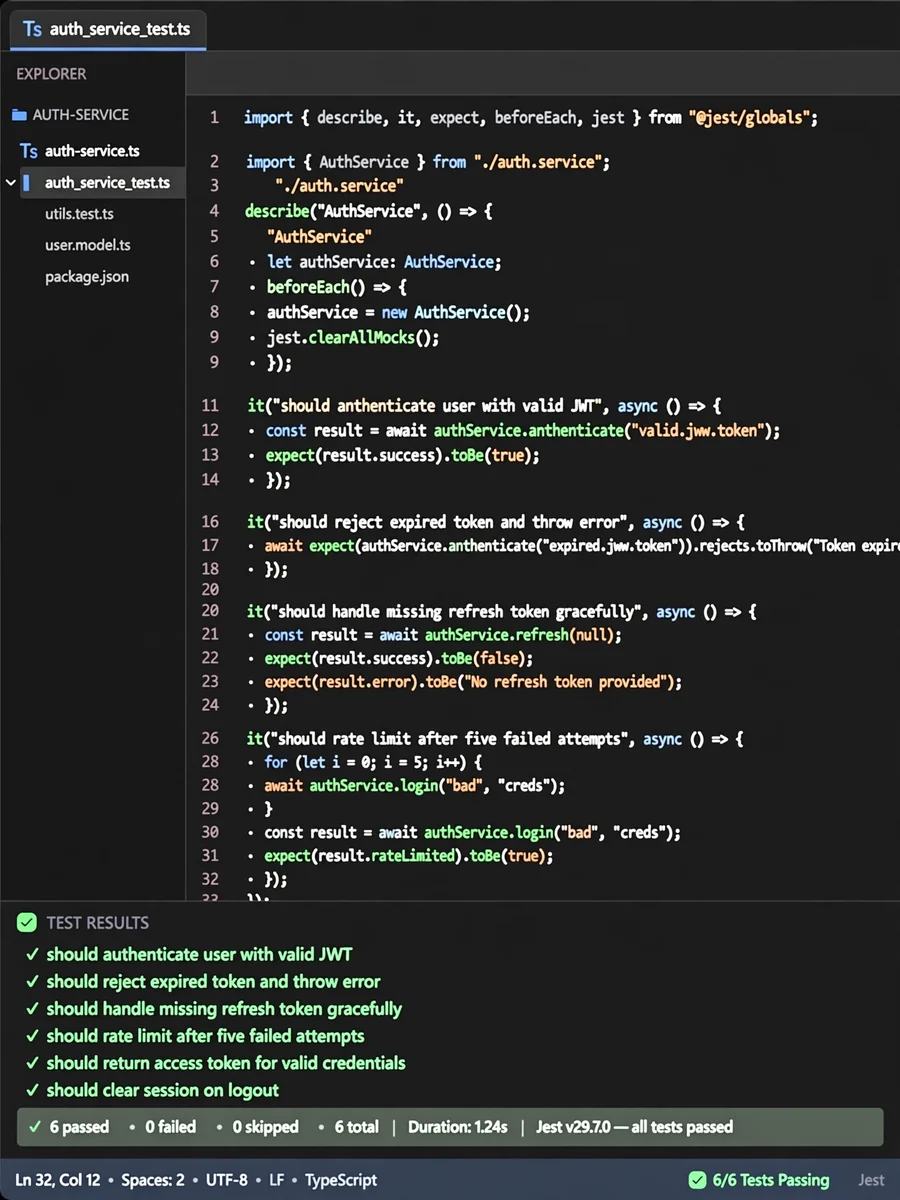Image resolution: width=900 pixels, height=1200 pixels.
Task: Open auth-service.ts in the explorer
Action: [92, 151]
